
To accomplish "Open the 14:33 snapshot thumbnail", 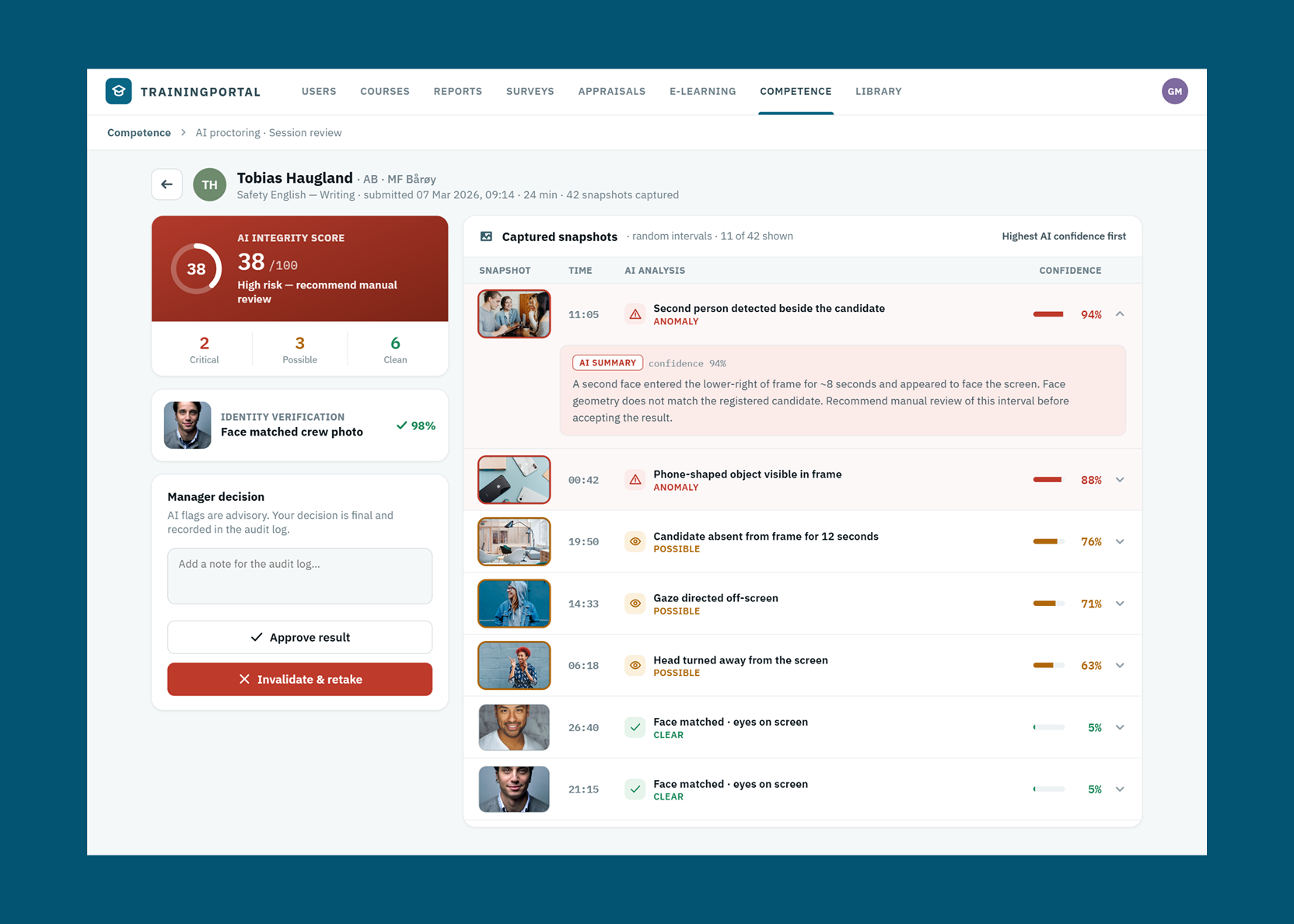I will pyautogui.click(x=514, y=604).
